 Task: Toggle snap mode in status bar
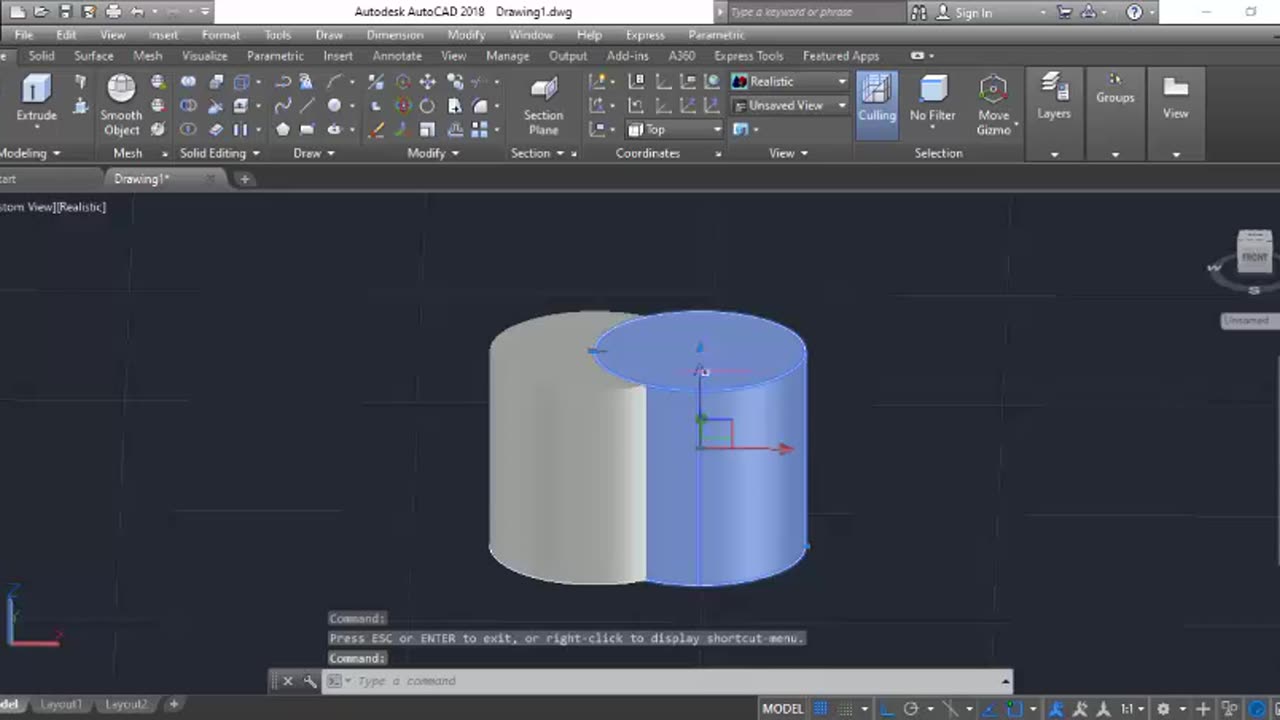[x=844, y=708]
